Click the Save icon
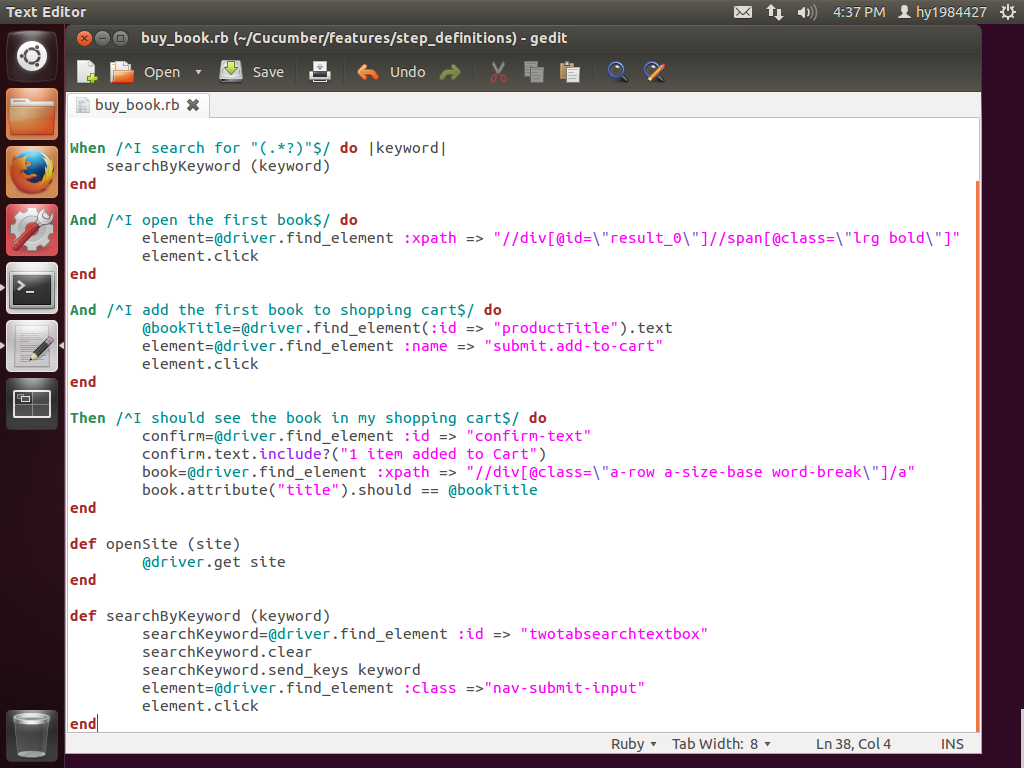Screen dimensions: 1024x768 (231, 71)
